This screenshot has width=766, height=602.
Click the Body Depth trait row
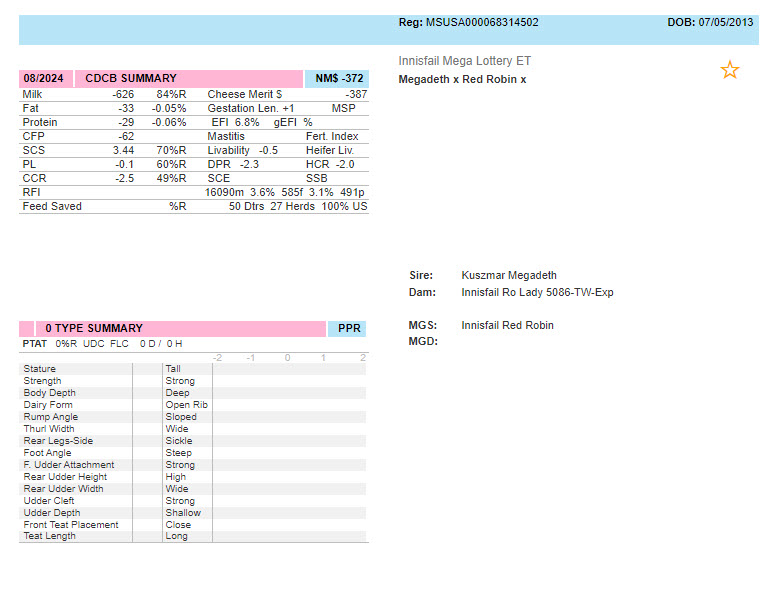(x=192, y=393)
